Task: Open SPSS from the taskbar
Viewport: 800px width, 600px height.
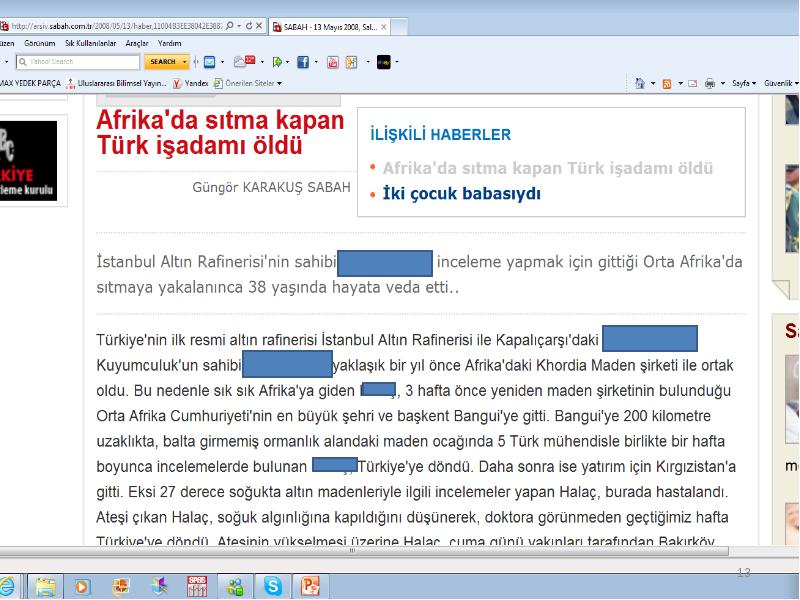Action: 197,587
